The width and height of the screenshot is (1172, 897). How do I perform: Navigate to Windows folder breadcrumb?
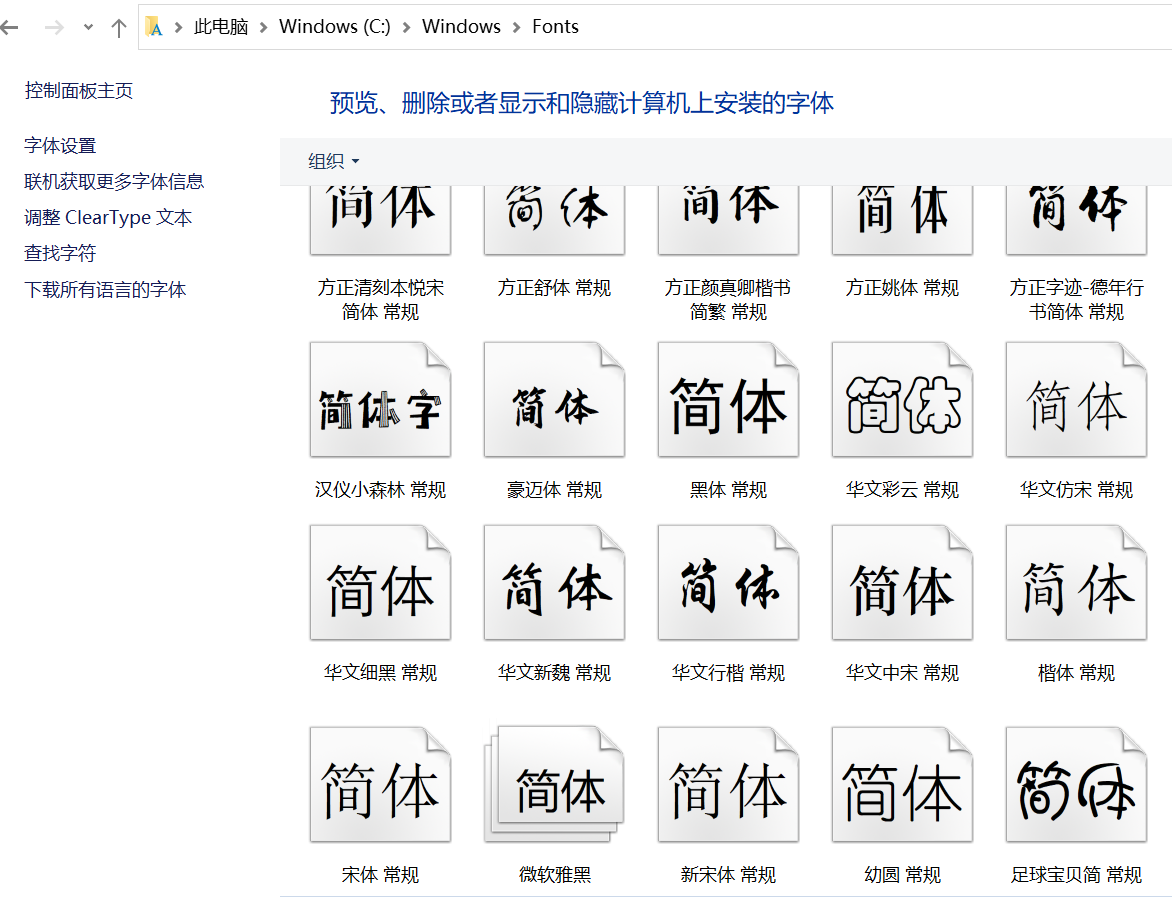pos(461,27)
